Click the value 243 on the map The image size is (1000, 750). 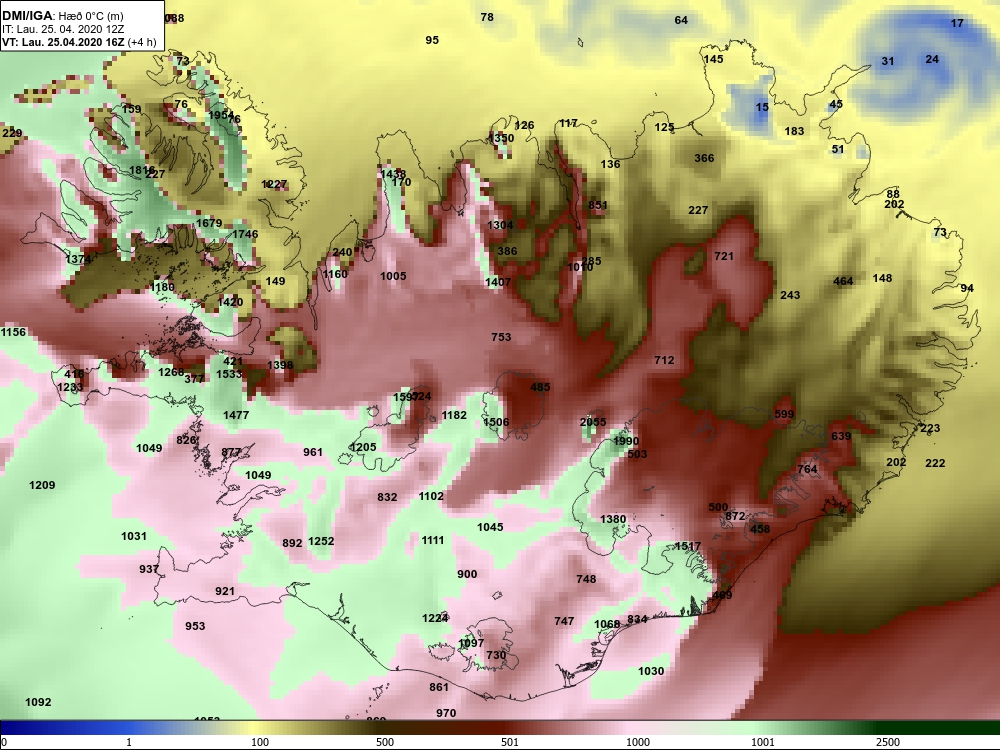pos(790,295)
